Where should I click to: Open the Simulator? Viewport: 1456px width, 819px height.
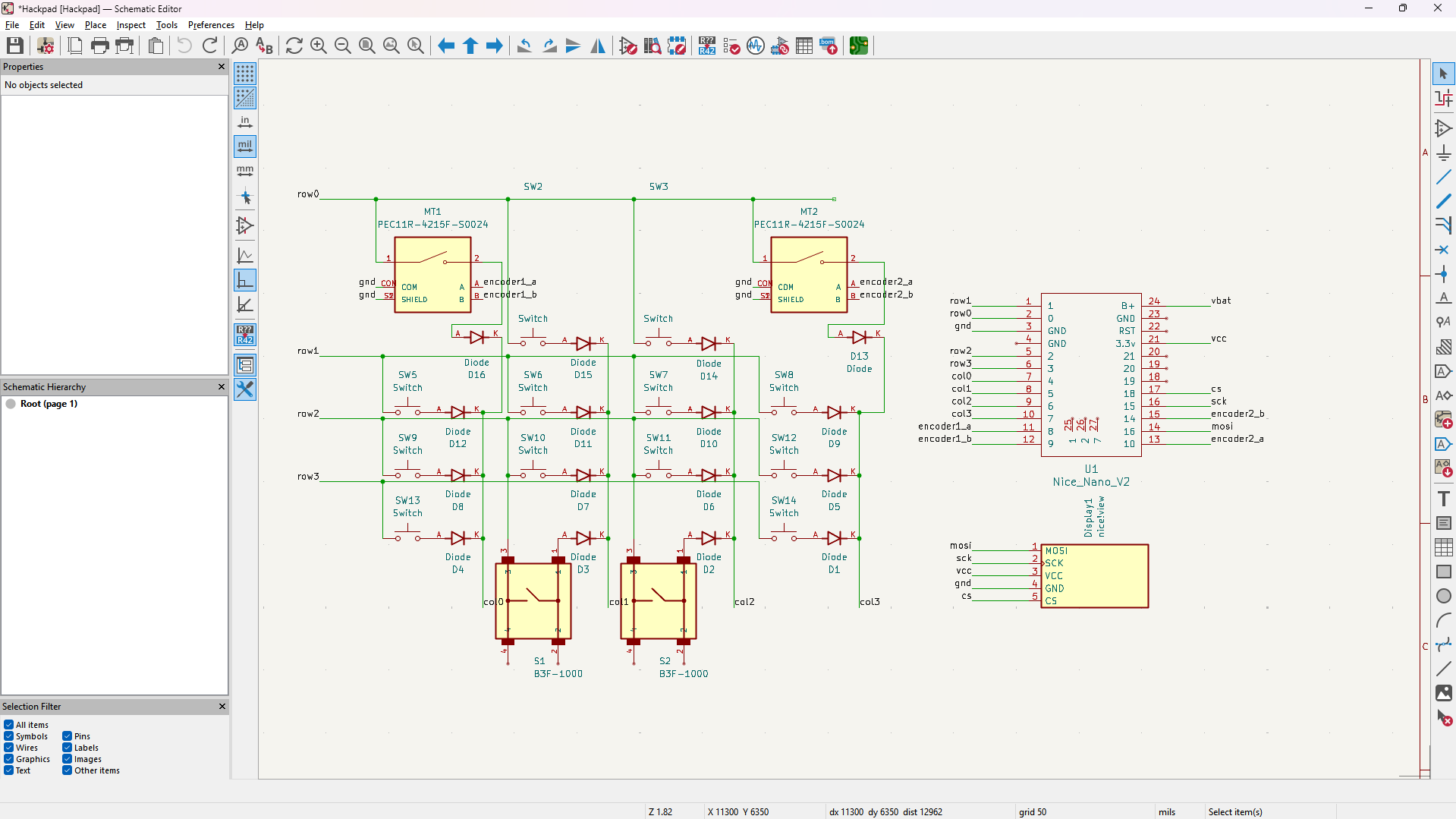pyautogui.click(x=756, y=46)
